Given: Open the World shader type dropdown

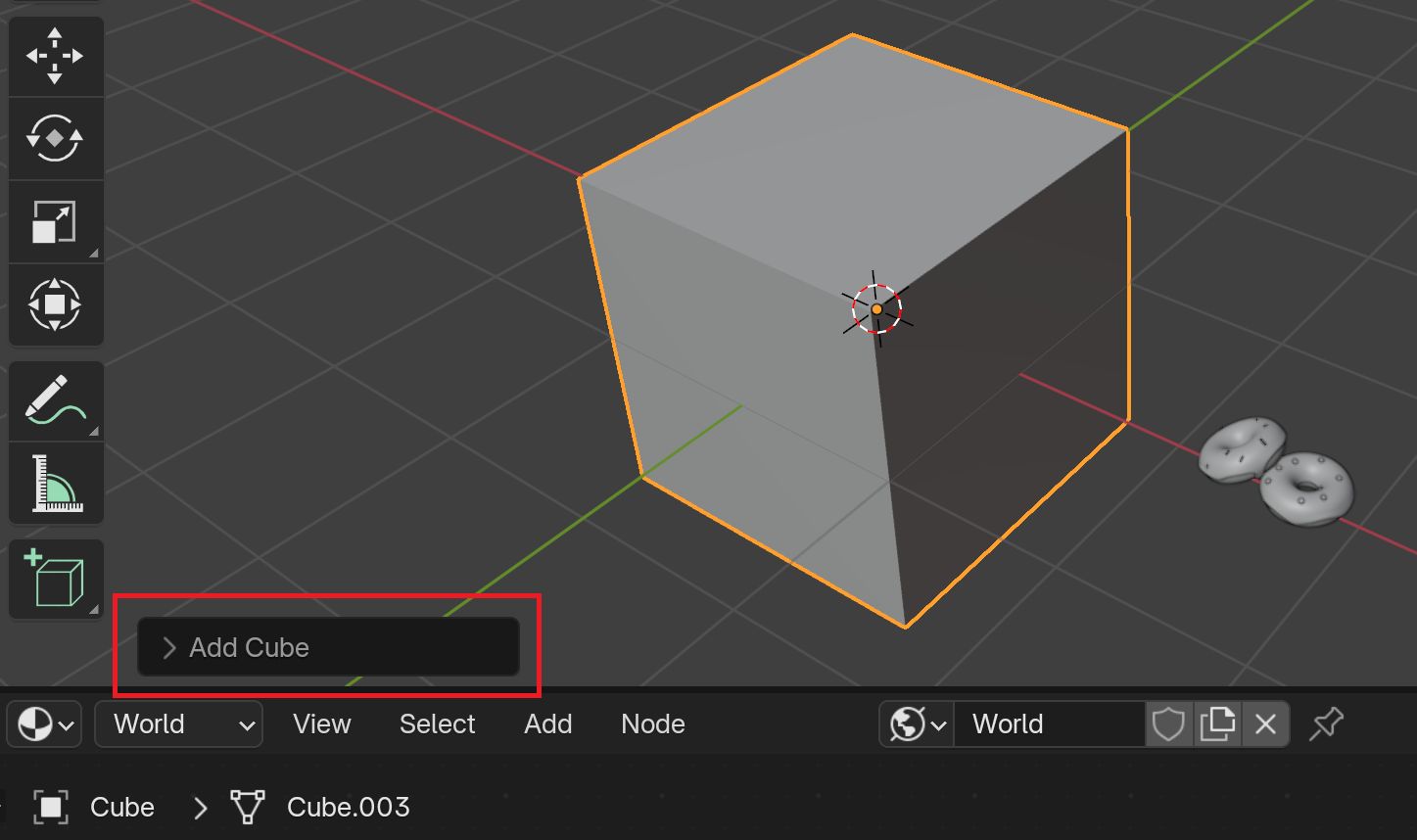Looking at the screenshot, I should point(179,724).
